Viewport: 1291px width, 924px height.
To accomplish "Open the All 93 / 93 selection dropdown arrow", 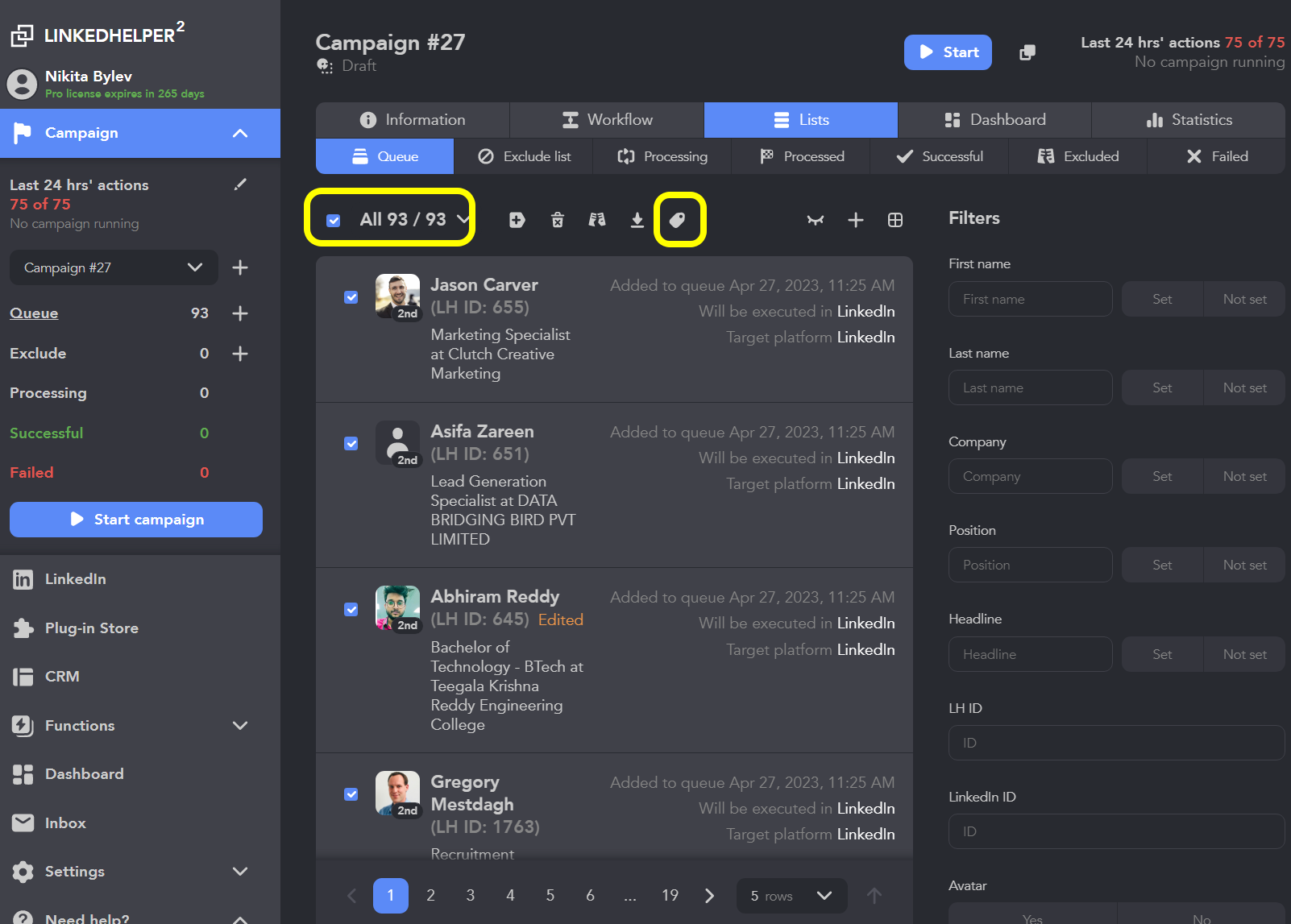I will click(463, 219).
